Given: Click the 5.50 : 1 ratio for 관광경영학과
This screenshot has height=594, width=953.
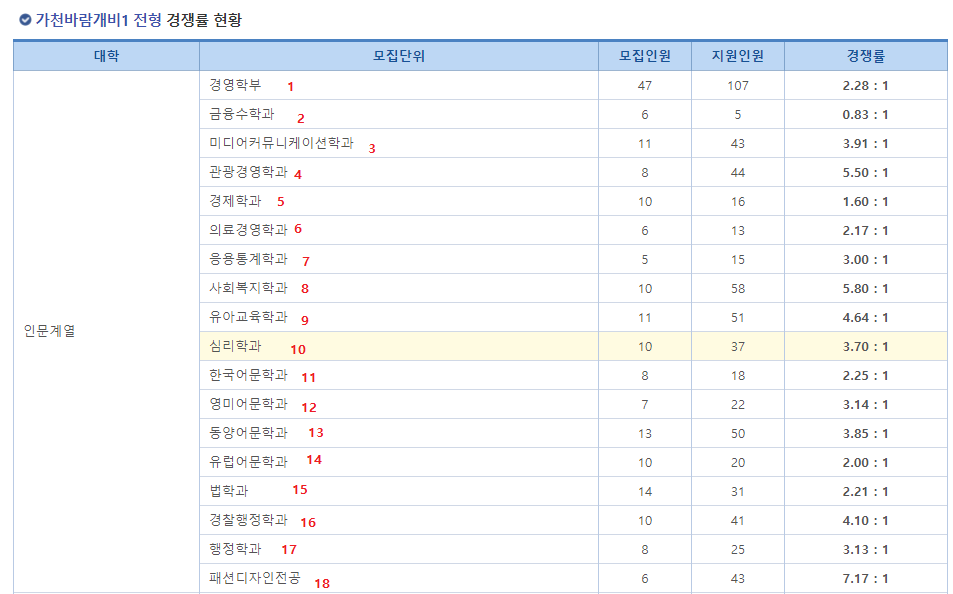Looking at the screenshot, I should click(x=865, y=173).
